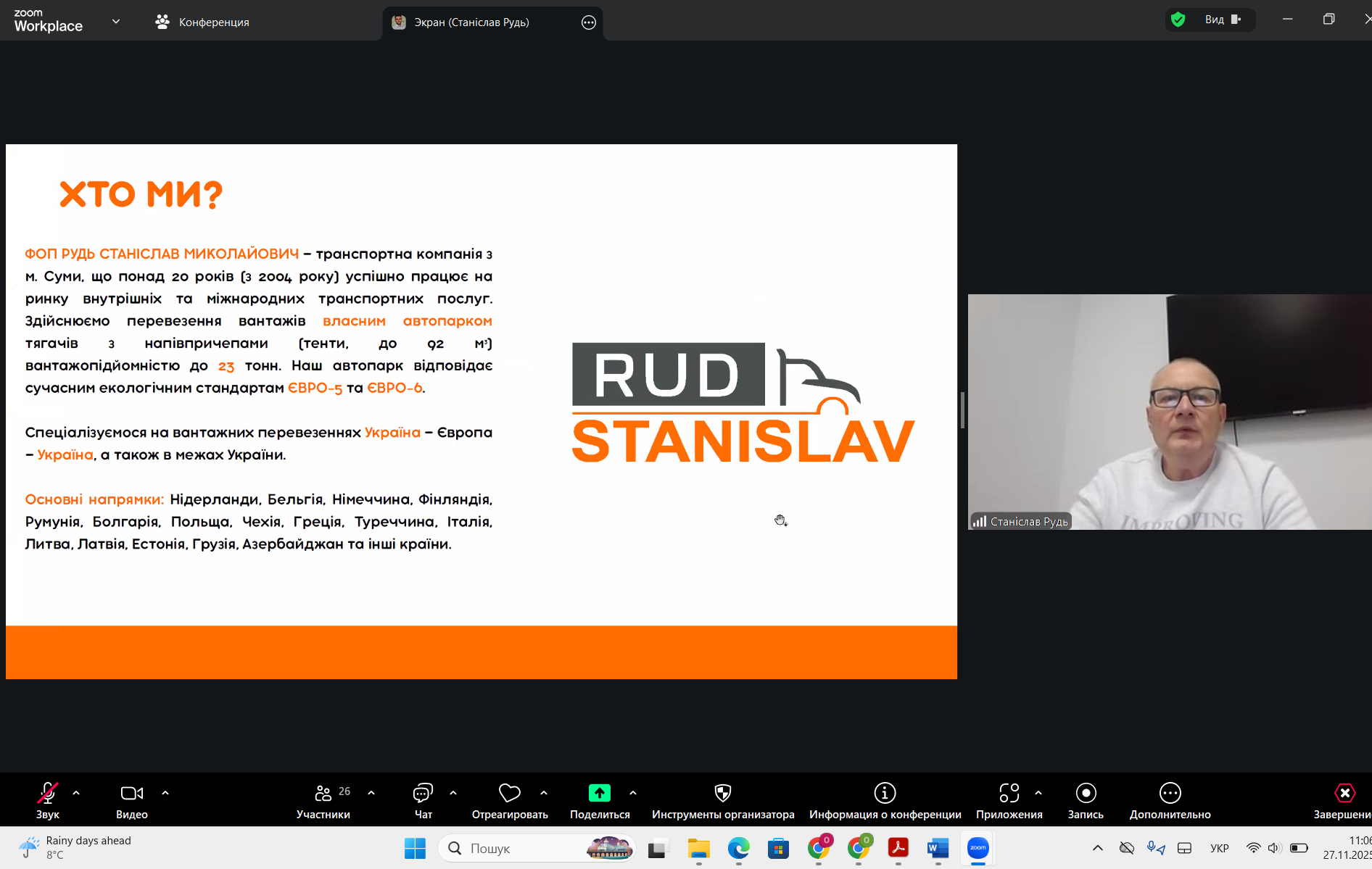Screen dimensions: 1372x869
Task: Click Вид view layout button
Action: click(x=1223, y=20)
